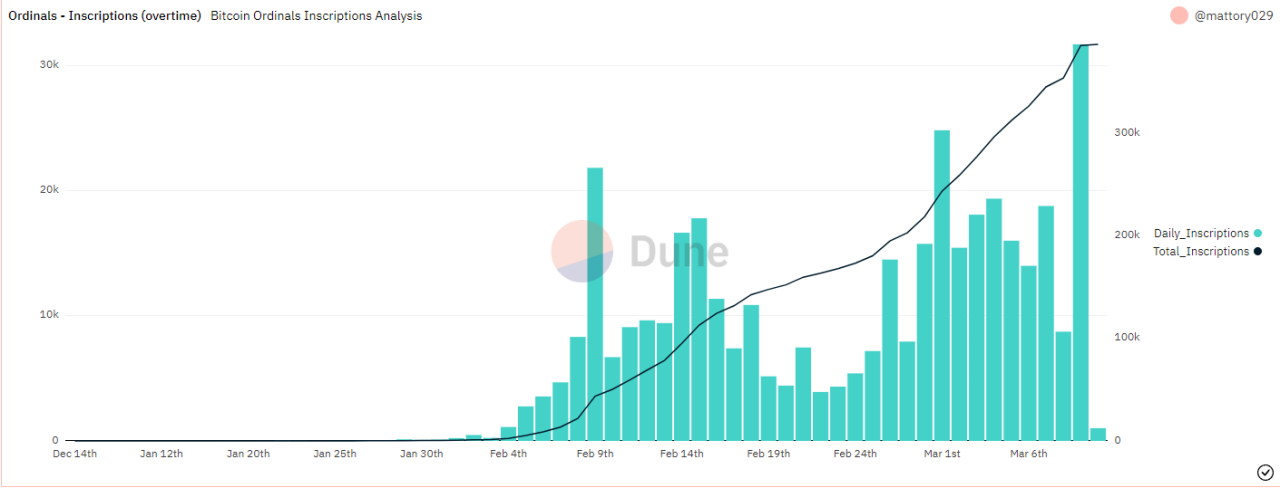Screen dimensions: 1280x488
Task: Click the Dec 14th x-axis label
Action: [75, 454]
